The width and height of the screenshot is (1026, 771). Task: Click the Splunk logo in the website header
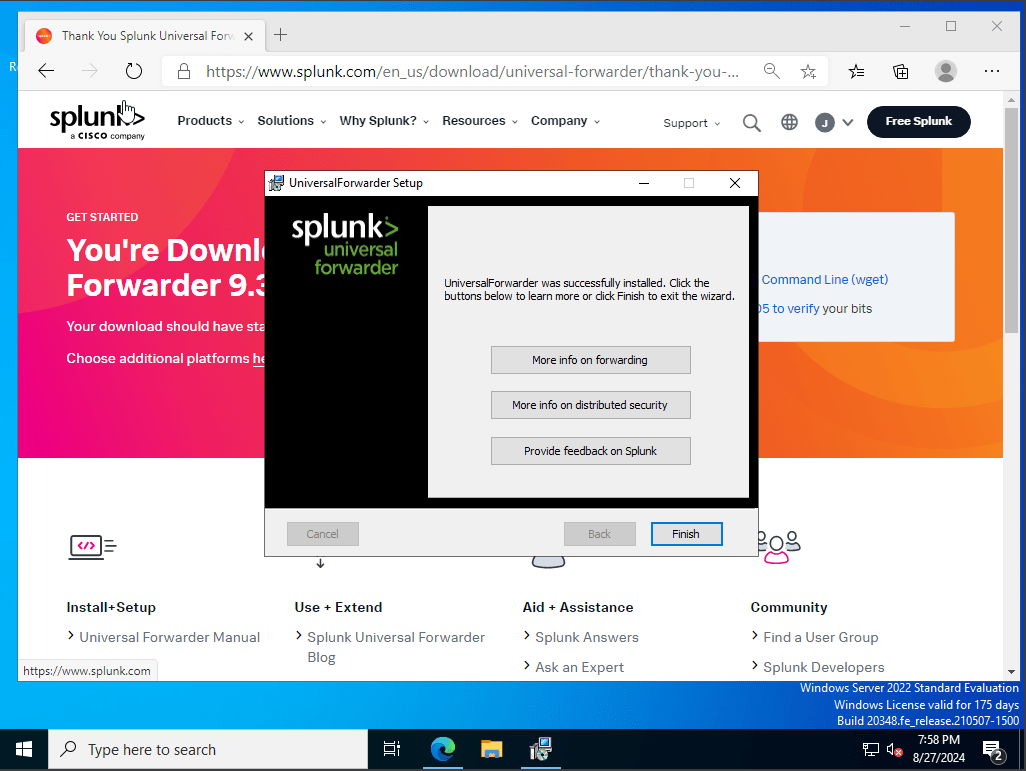tap(97, 120)
